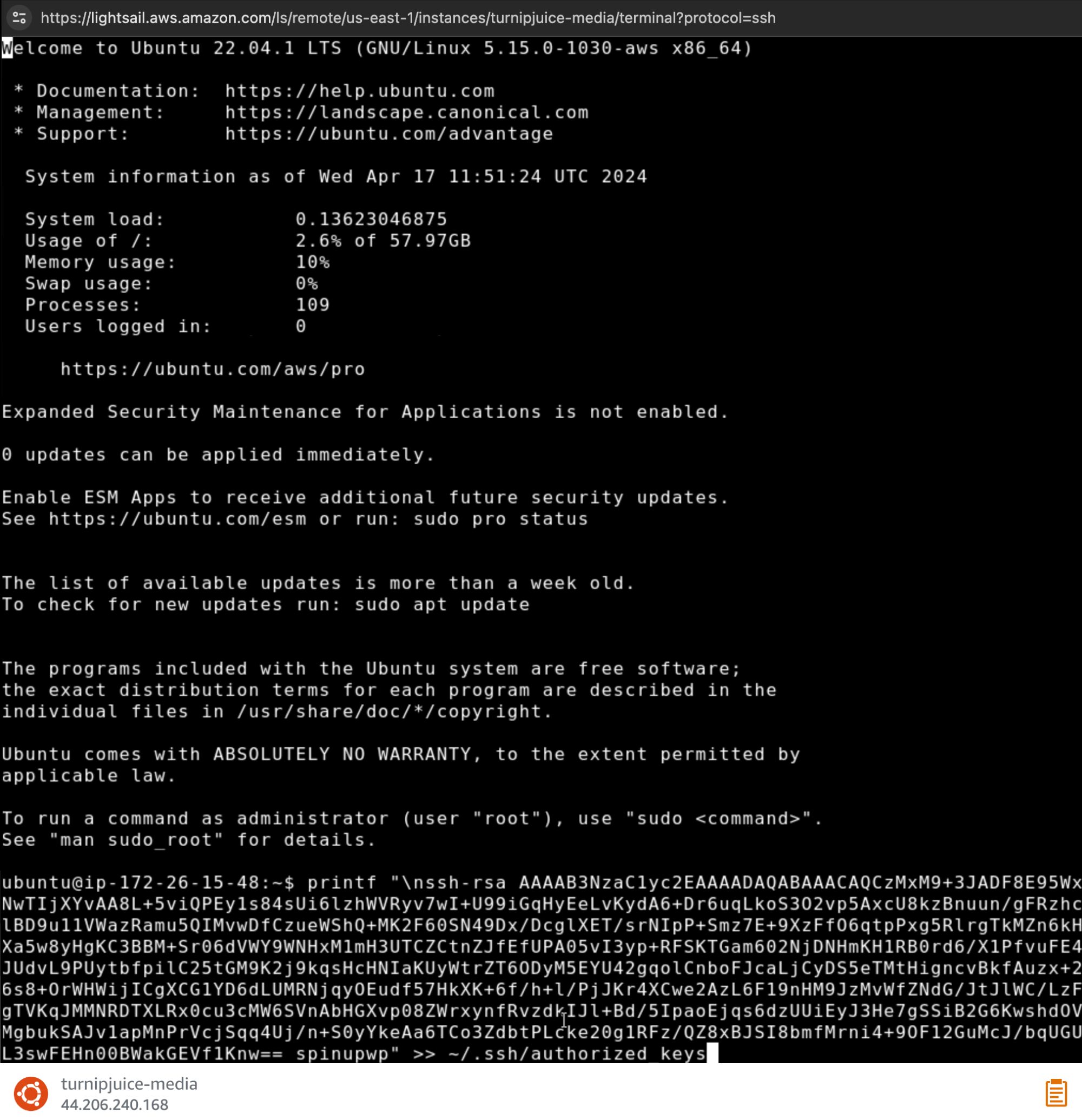Viewport: 1082px width, 1120px height.
Task: Click the ssh-rsa key type text
Action: pos(465,883)
